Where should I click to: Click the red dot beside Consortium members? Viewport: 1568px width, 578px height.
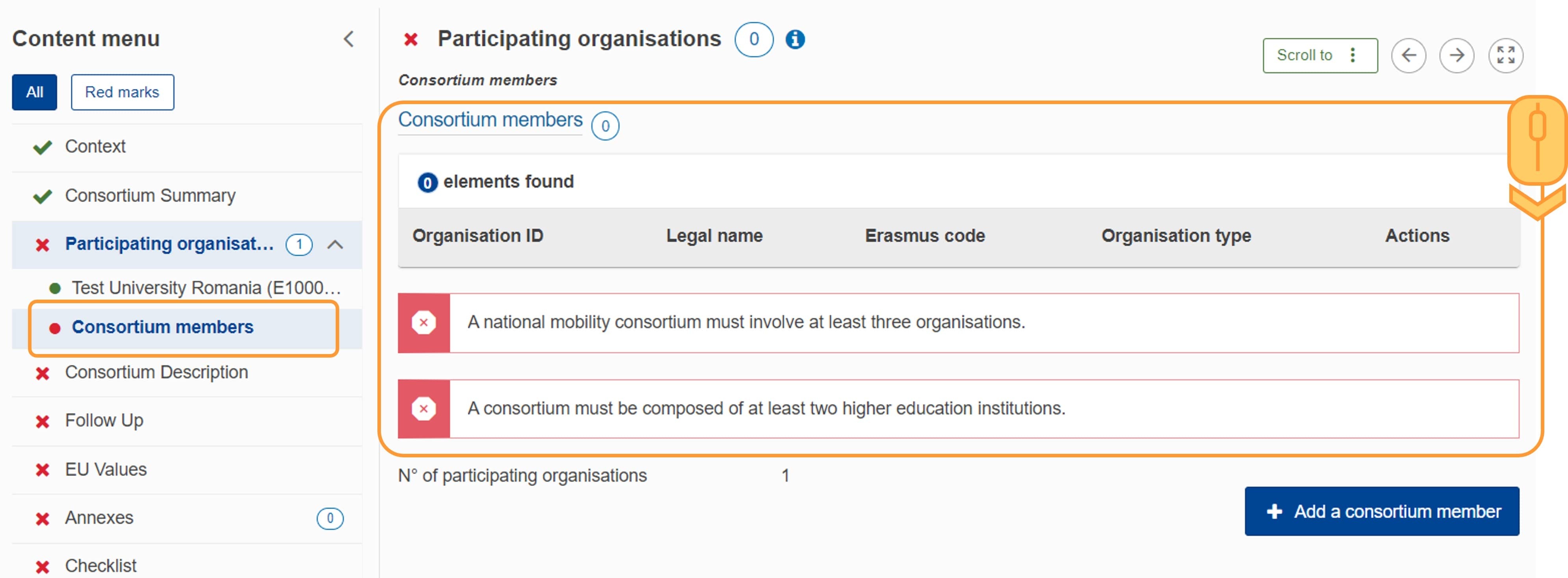(x=55, y=328)
